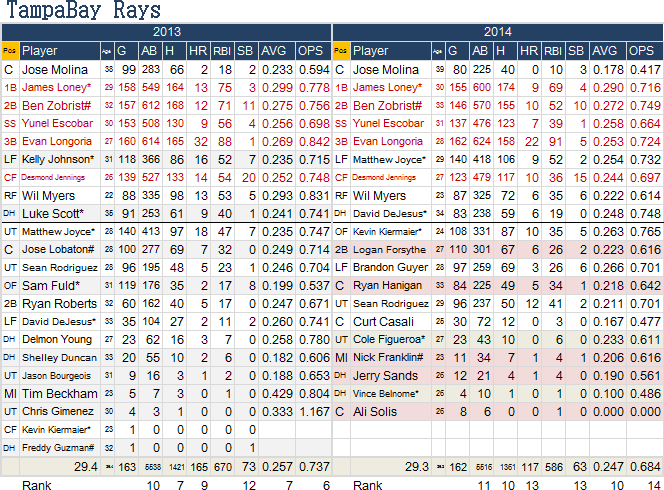Select Ben Zobrist# in the 2014 table

[387, 105]
